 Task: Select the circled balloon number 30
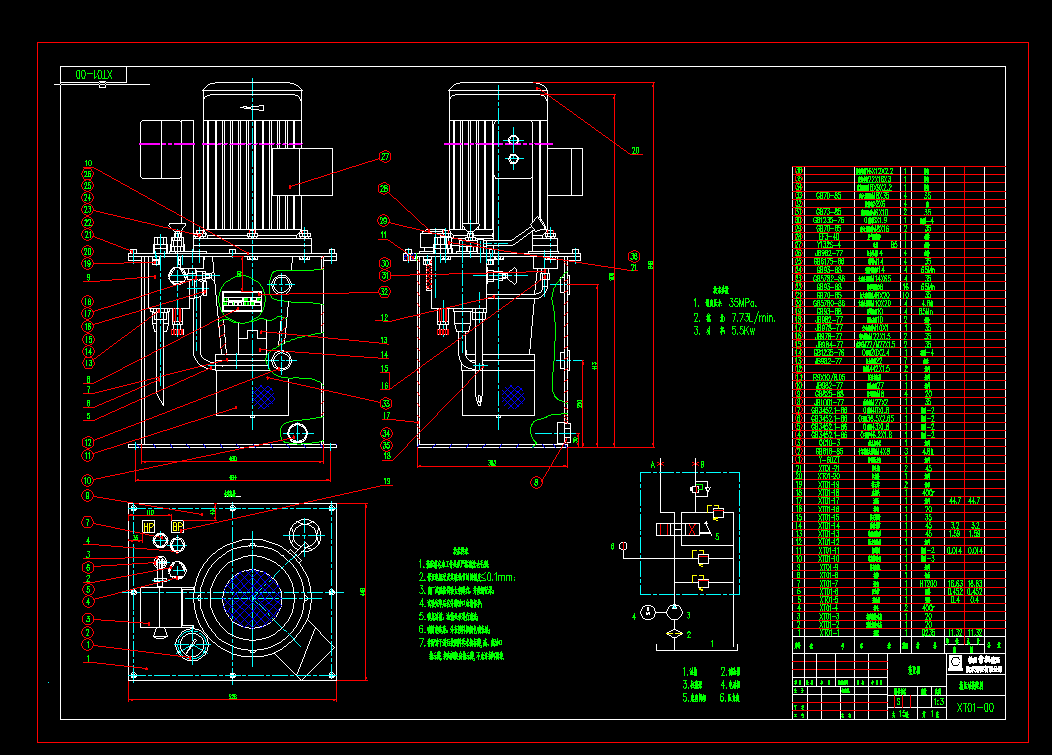tap(385, 264)
